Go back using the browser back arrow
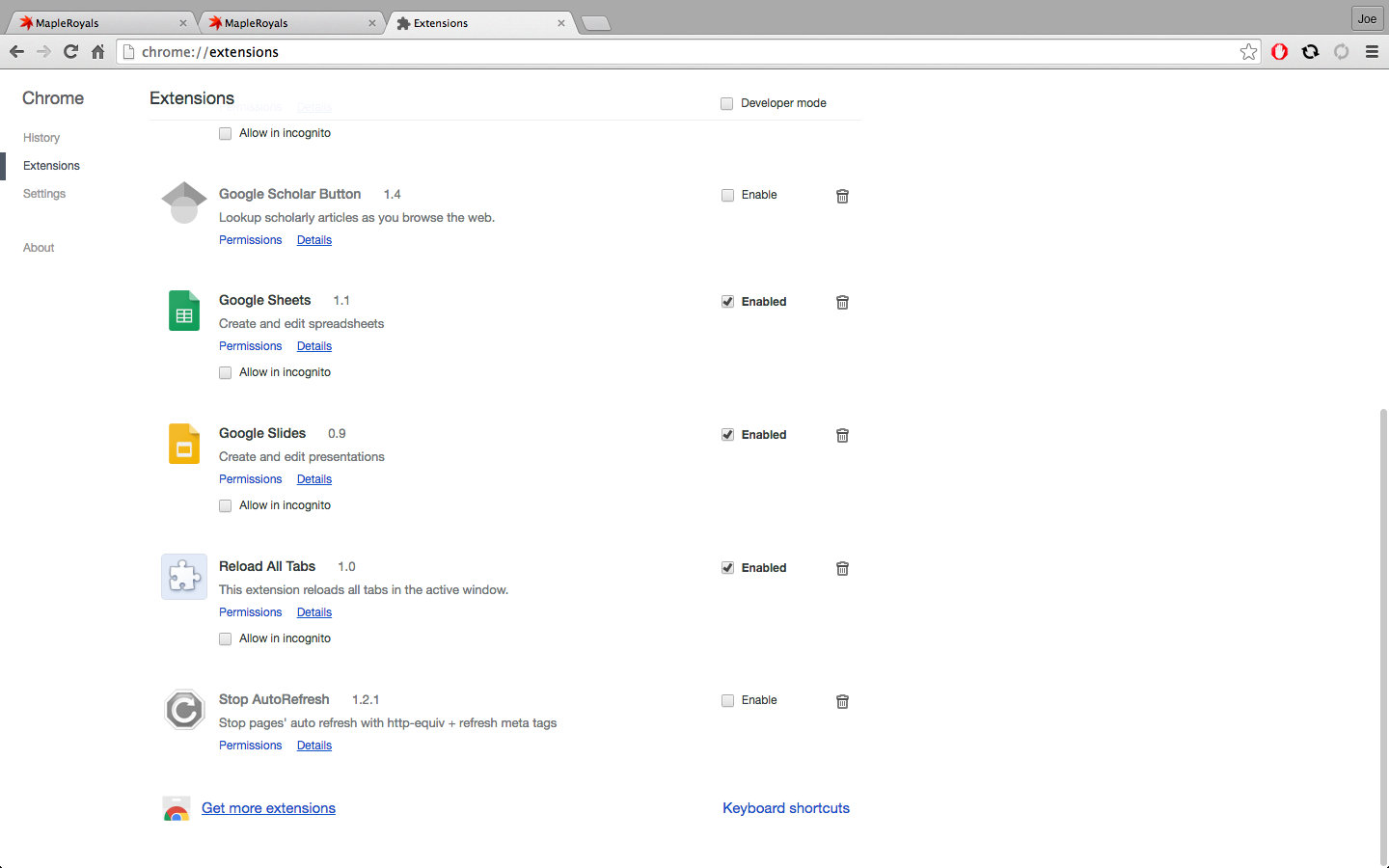Screen dimensions: 1389x868 [x=16, y=52]
